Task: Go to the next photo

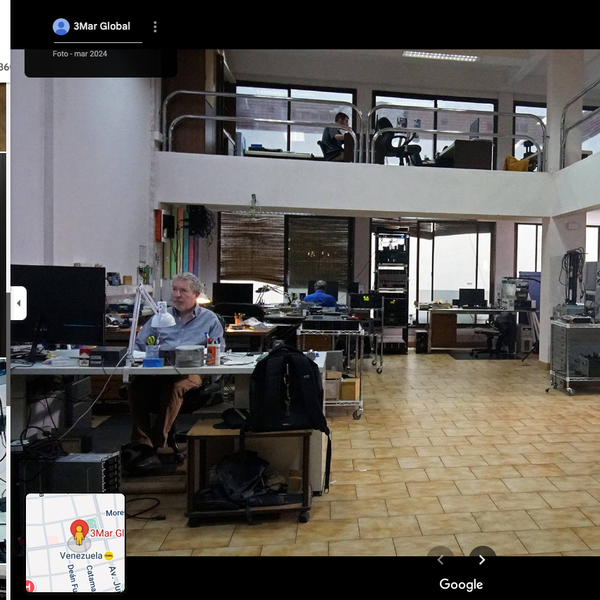Action: coord(482,560)
